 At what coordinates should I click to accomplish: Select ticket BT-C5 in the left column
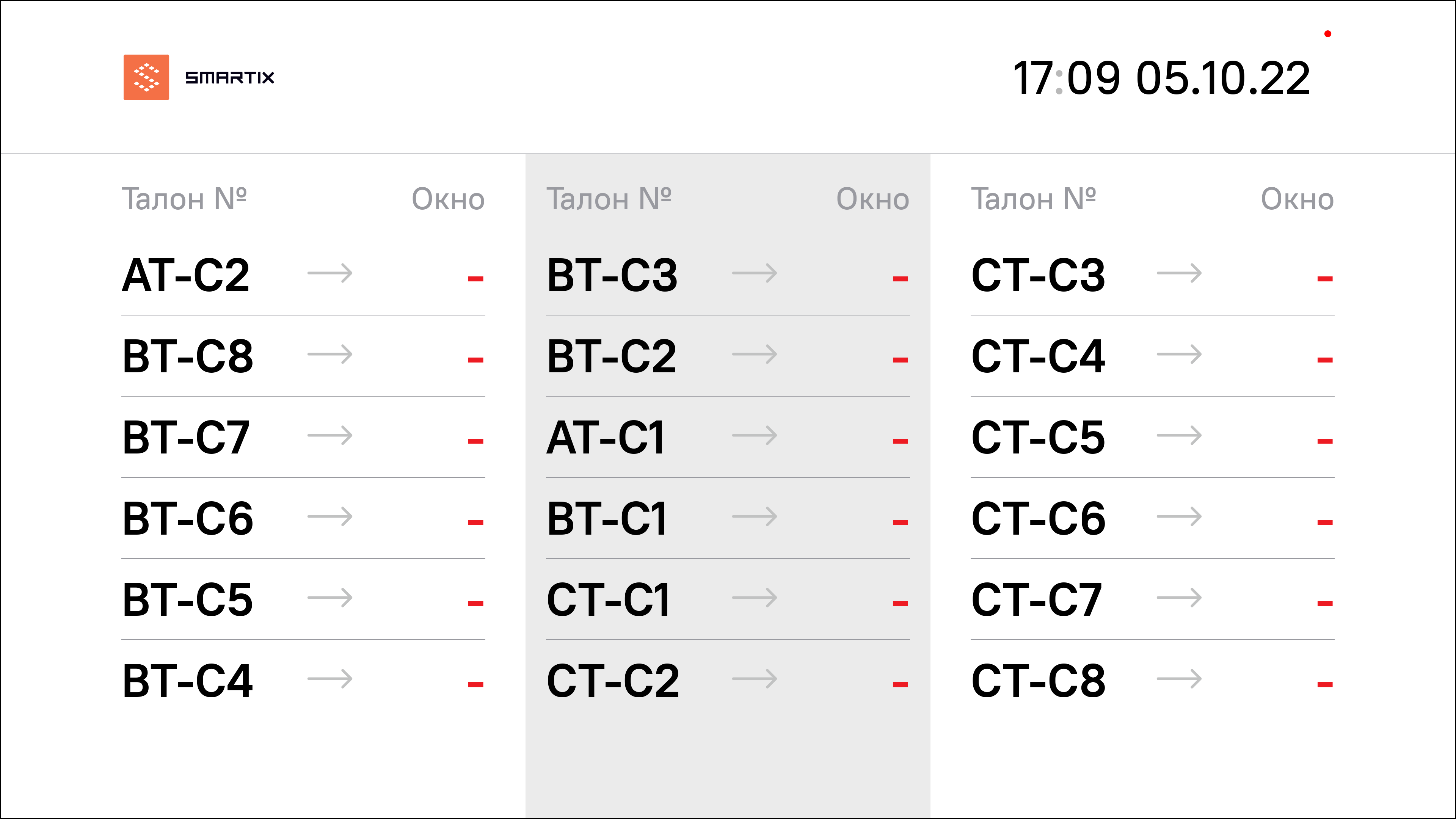pyautogui.click(x=188, y=600)
